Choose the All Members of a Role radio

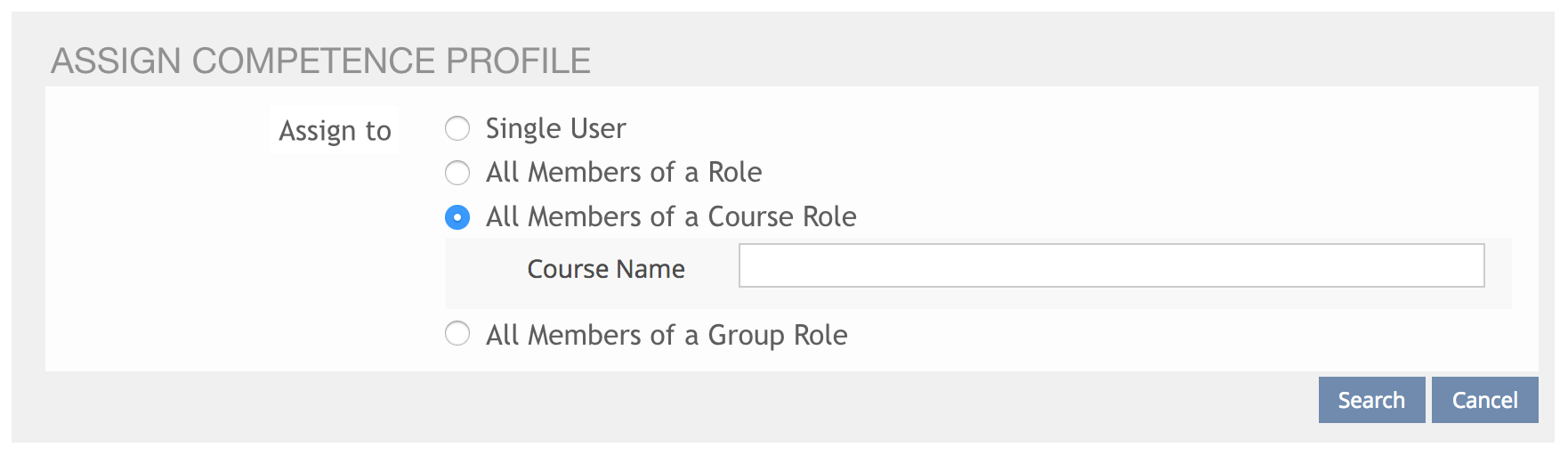(x=457, y=173)
